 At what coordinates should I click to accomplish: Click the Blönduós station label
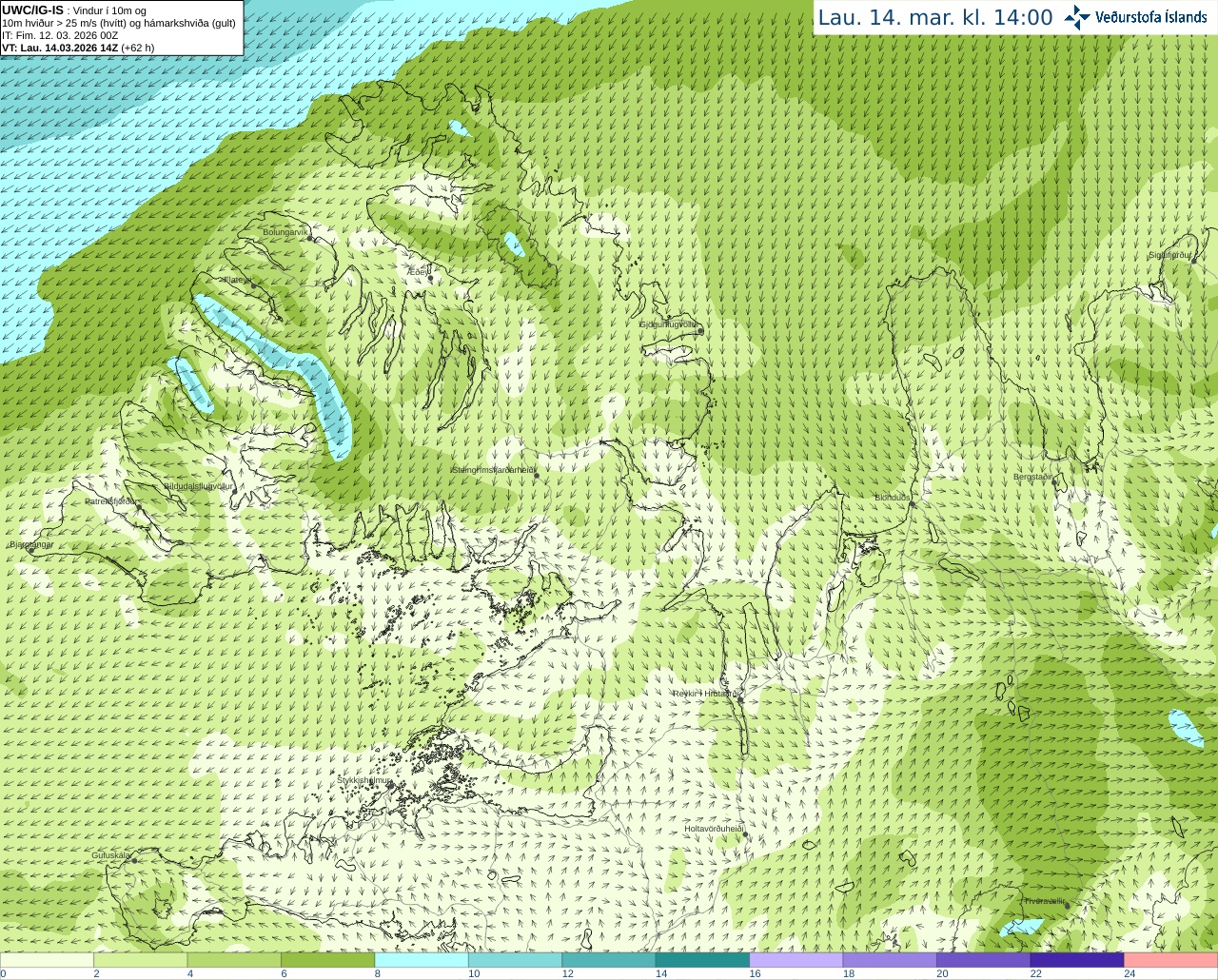pyautogui.click(x=893, y=498)
